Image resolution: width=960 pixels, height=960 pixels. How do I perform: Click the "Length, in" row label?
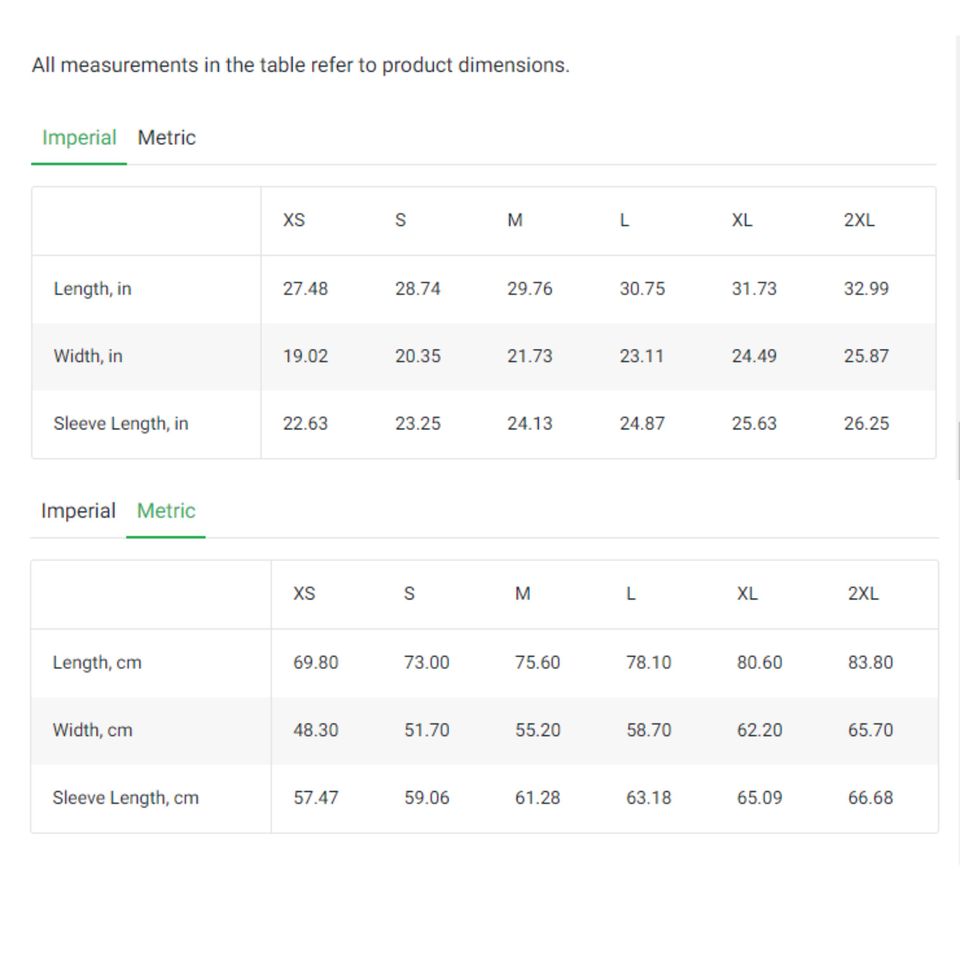pos(92,289)
